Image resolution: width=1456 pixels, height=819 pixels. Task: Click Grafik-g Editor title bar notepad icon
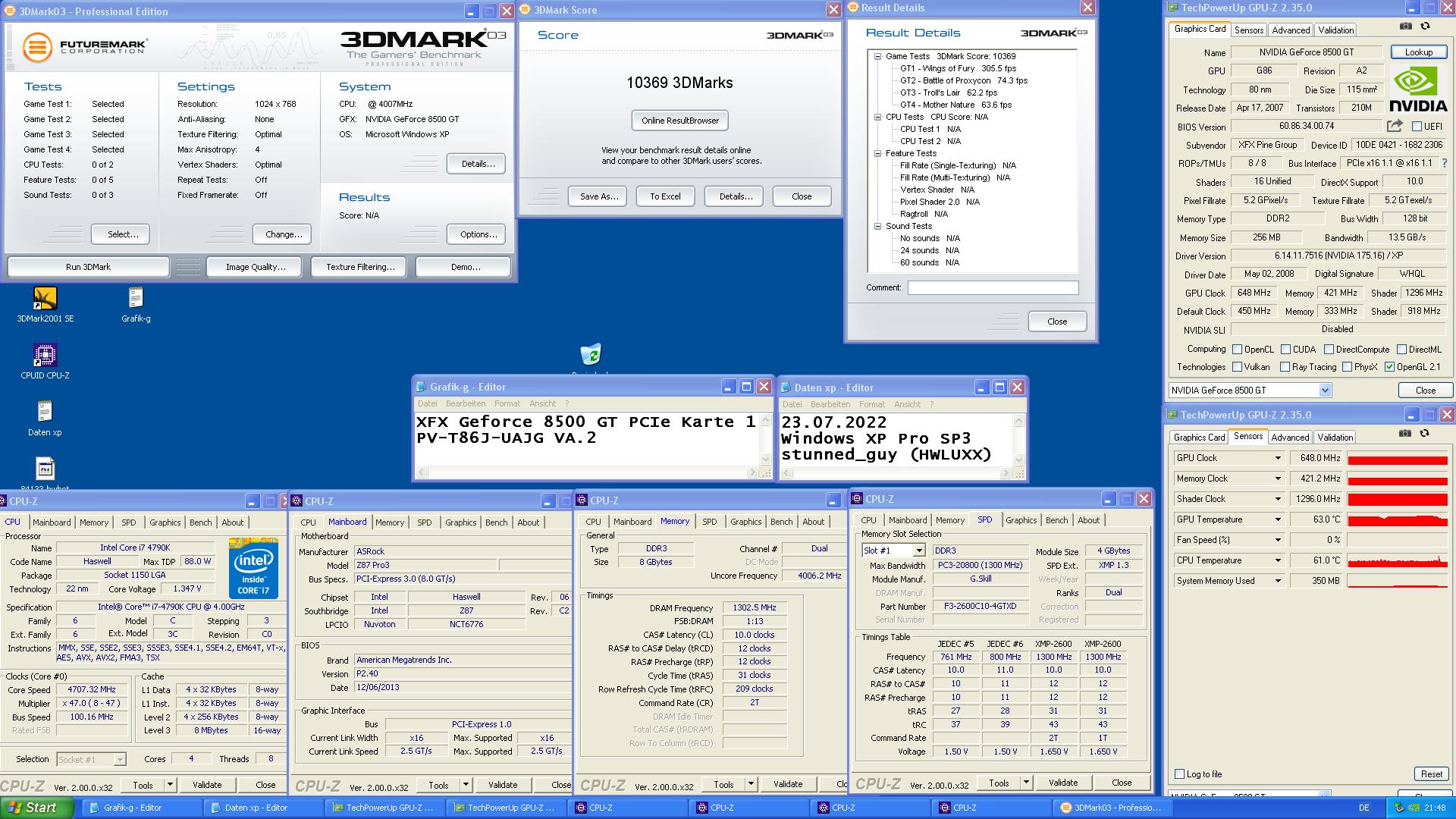coord(421,387)
